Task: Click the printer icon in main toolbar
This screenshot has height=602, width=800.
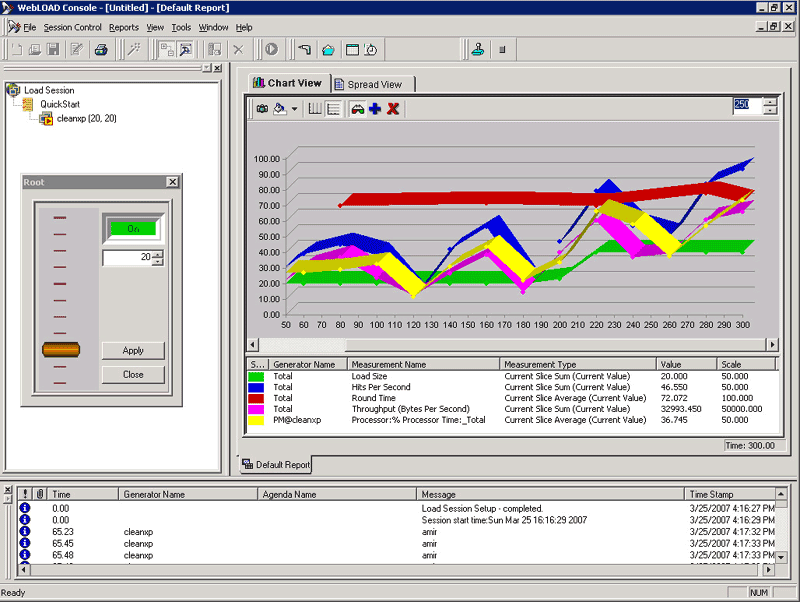Action: 100,49
